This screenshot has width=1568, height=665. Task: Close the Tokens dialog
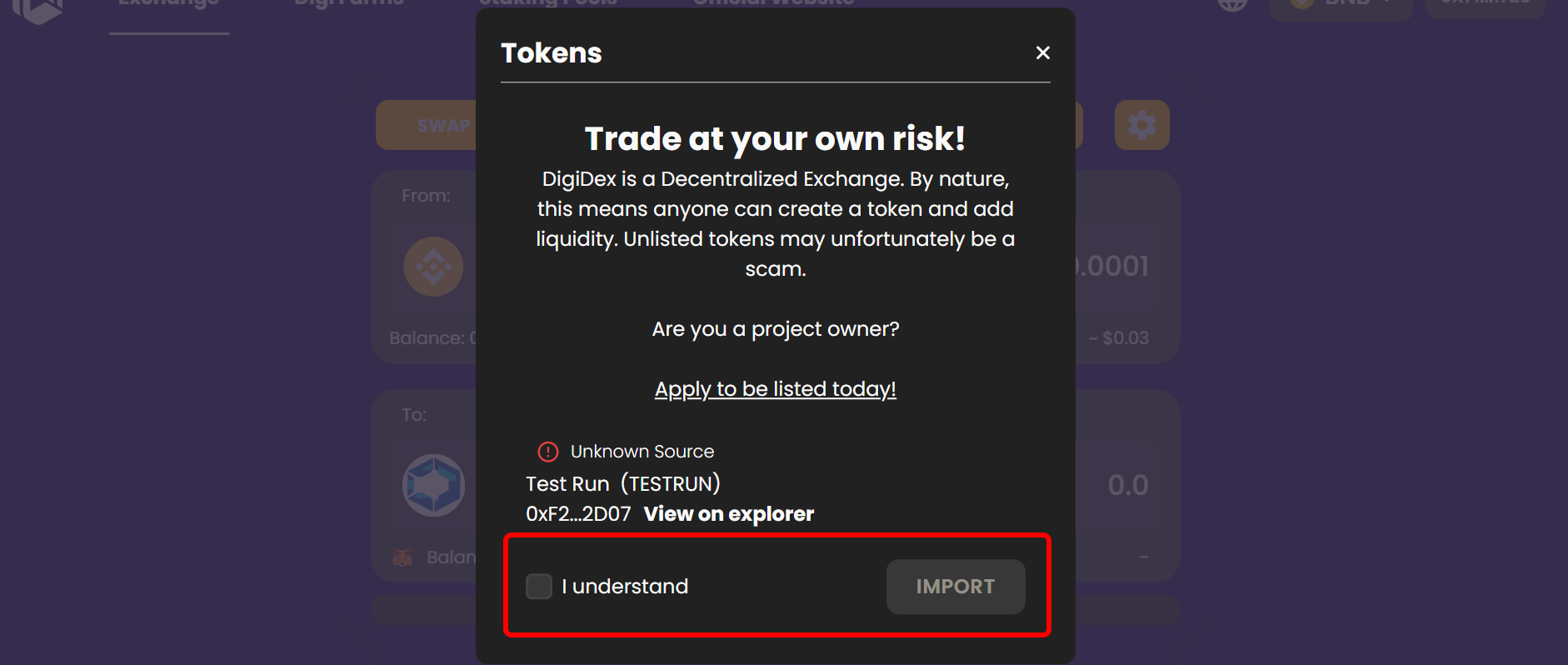pos(1042,52)
